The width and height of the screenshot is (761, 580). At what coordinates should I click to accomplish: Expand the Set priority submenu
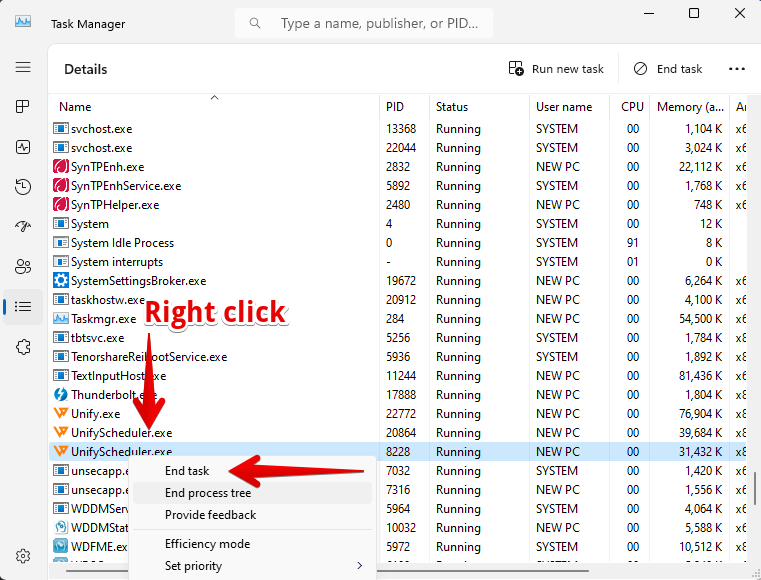tap(250, 566)
